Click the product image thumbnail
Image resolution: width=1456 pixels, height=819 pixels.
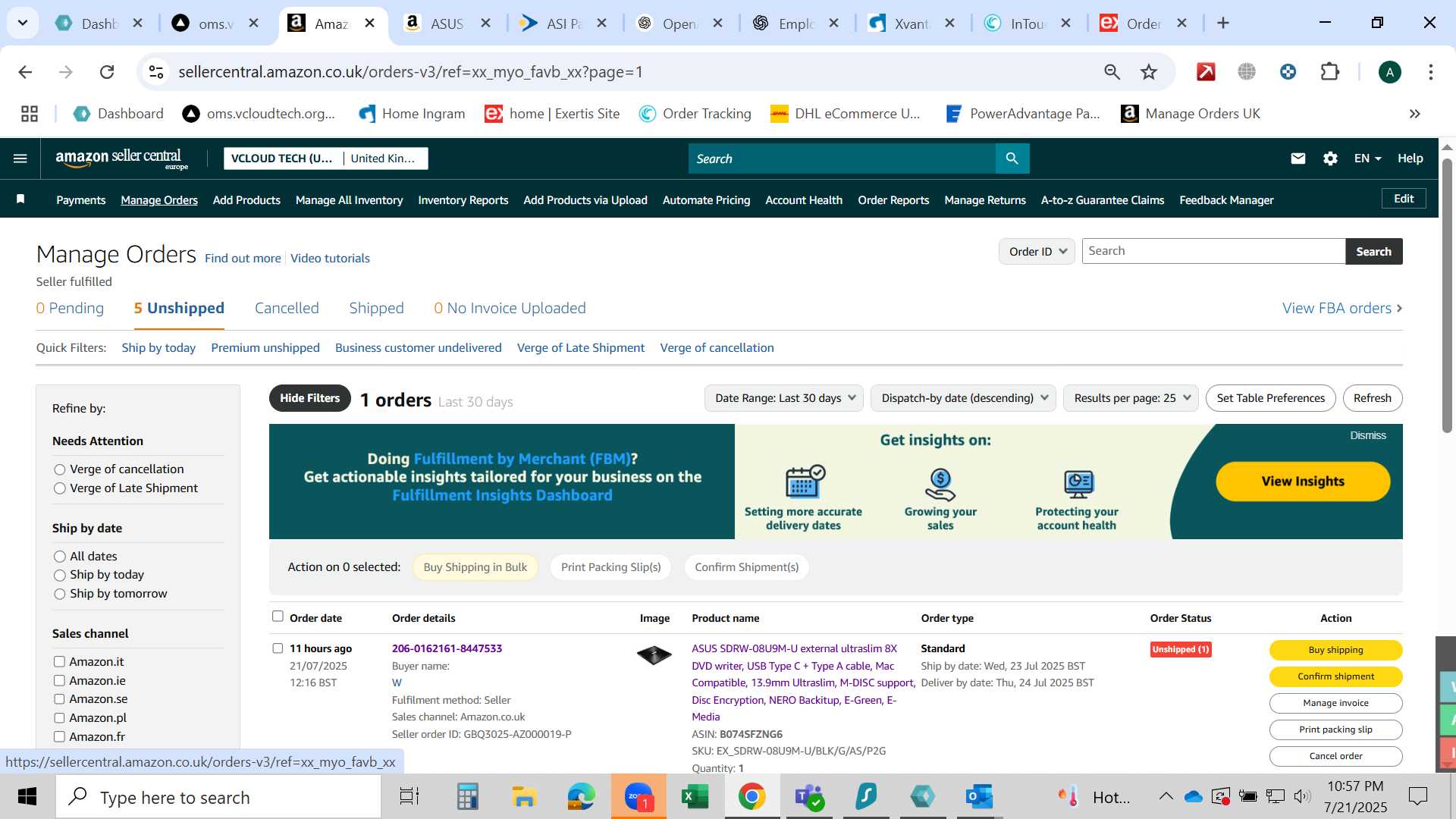coord(654,654)
